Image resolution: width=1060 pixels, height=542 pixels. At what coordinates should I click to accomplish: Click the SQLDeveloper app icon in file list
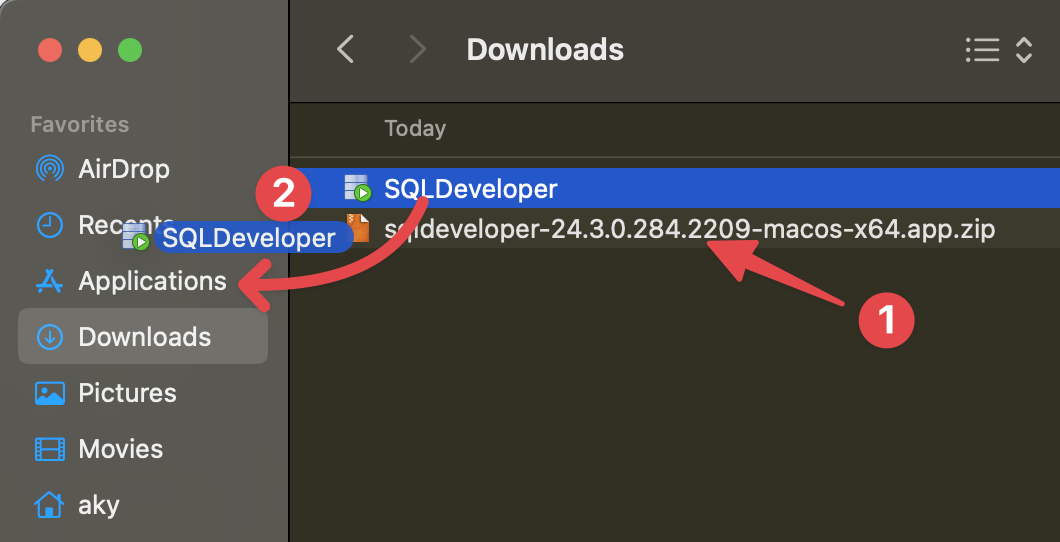(x=358, y=188)
